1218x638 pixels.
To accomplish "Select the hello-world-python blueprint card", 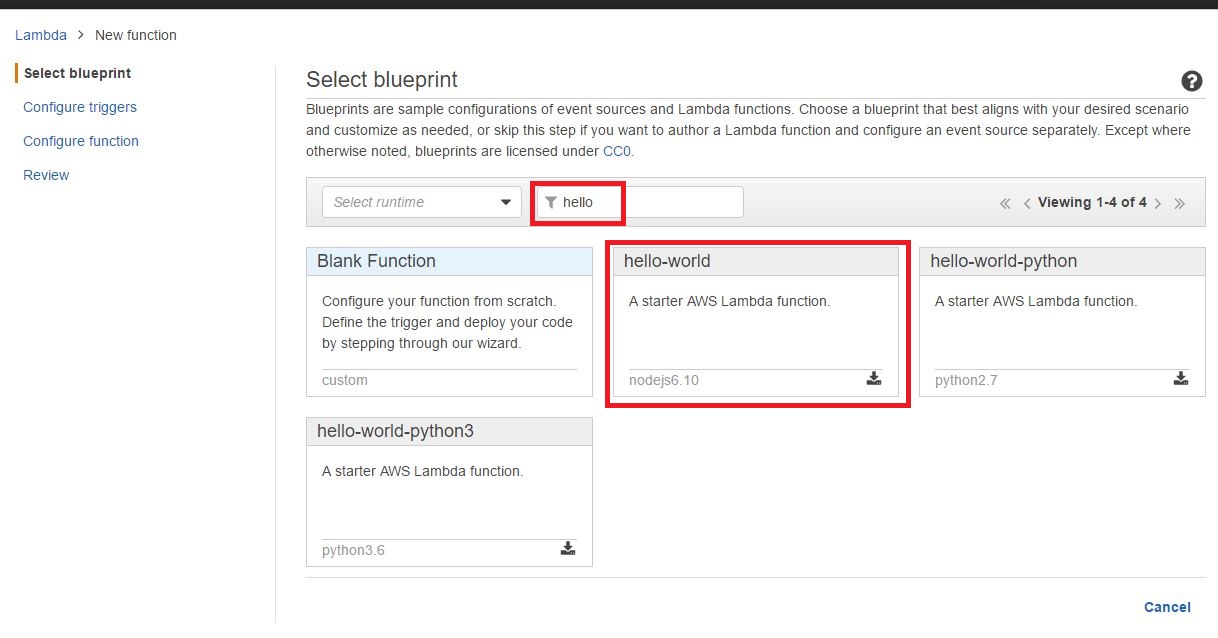I will point(1061,320).
